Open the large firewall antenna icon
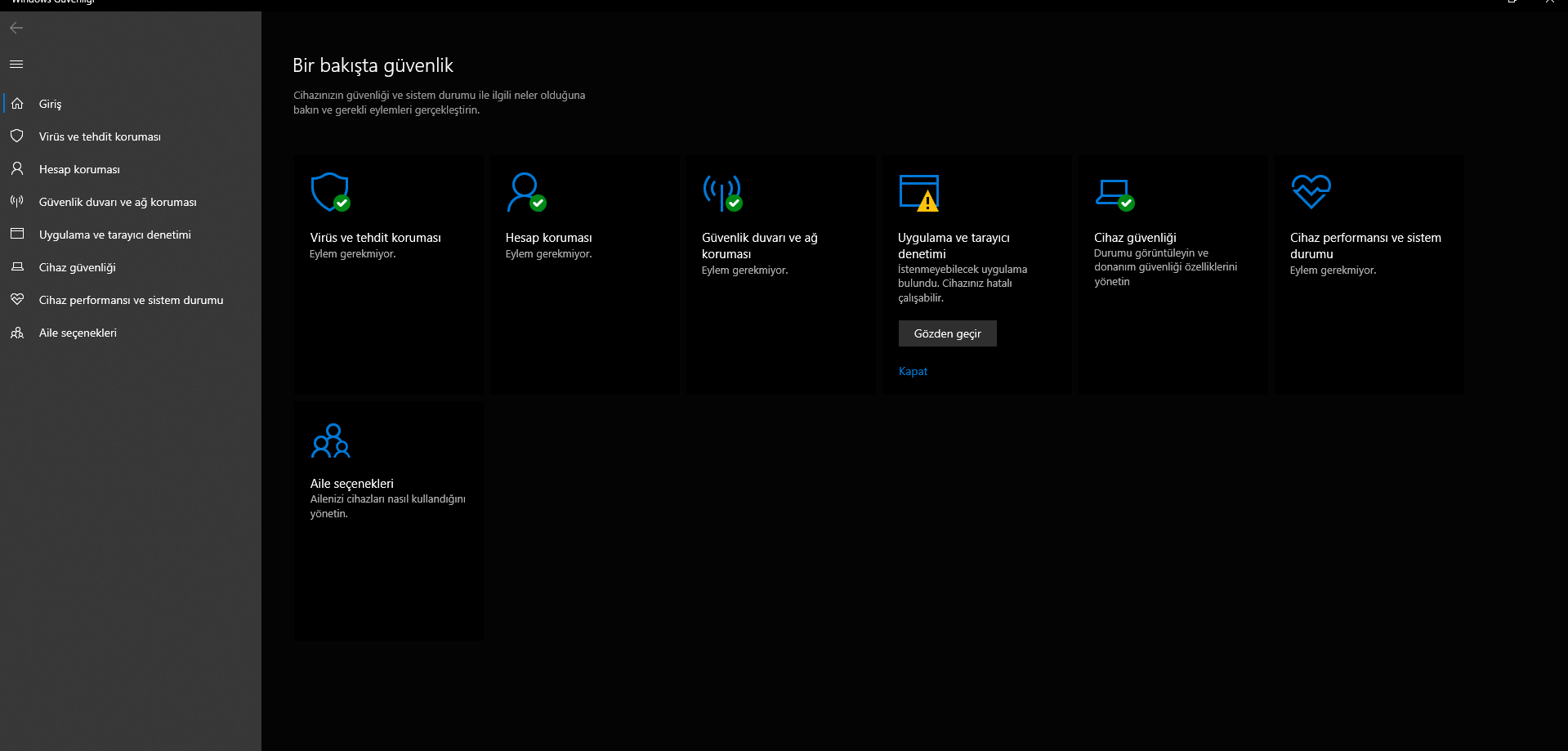The height and width of the screenshot is (751, 1568). 722,192
